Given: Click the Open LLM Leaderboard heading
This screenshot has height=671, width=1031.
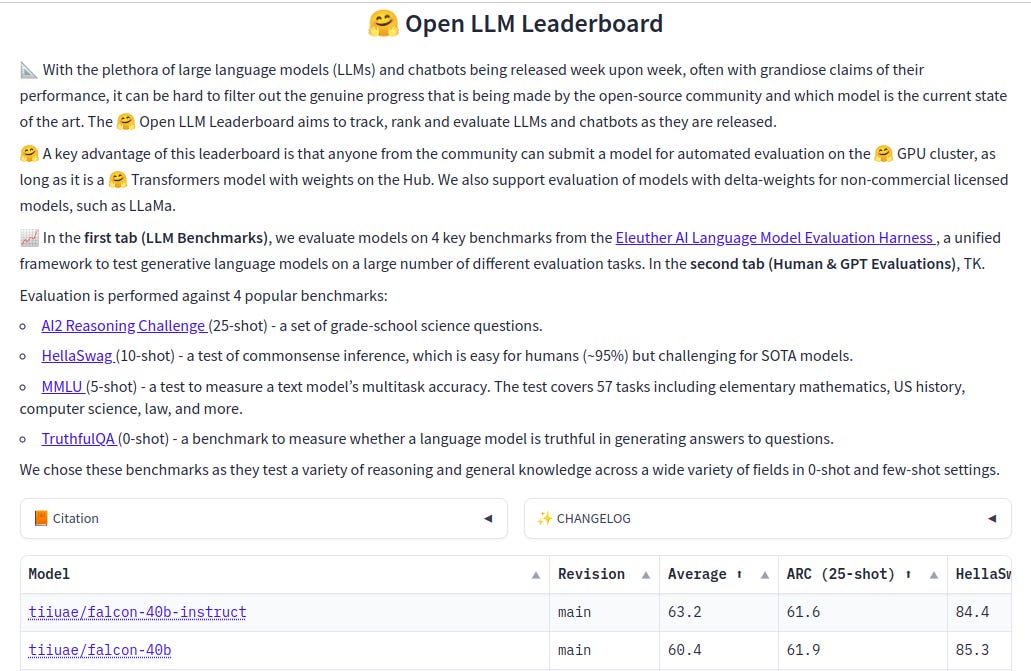Looking at the screenshot, I should click(516, 24).
